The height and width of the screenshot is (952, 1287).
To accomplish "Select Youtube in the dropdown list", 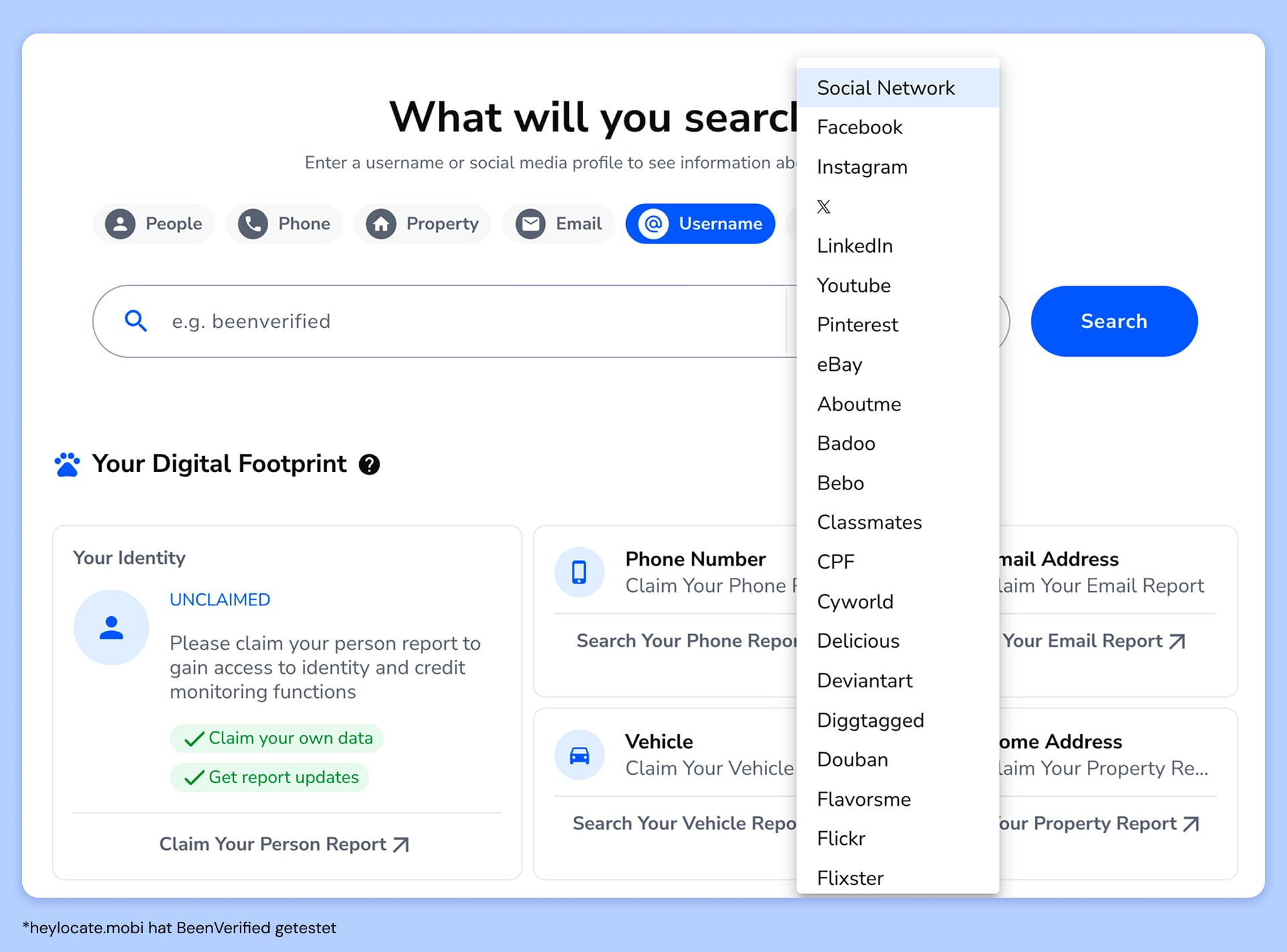I will [x=898, y=286].
